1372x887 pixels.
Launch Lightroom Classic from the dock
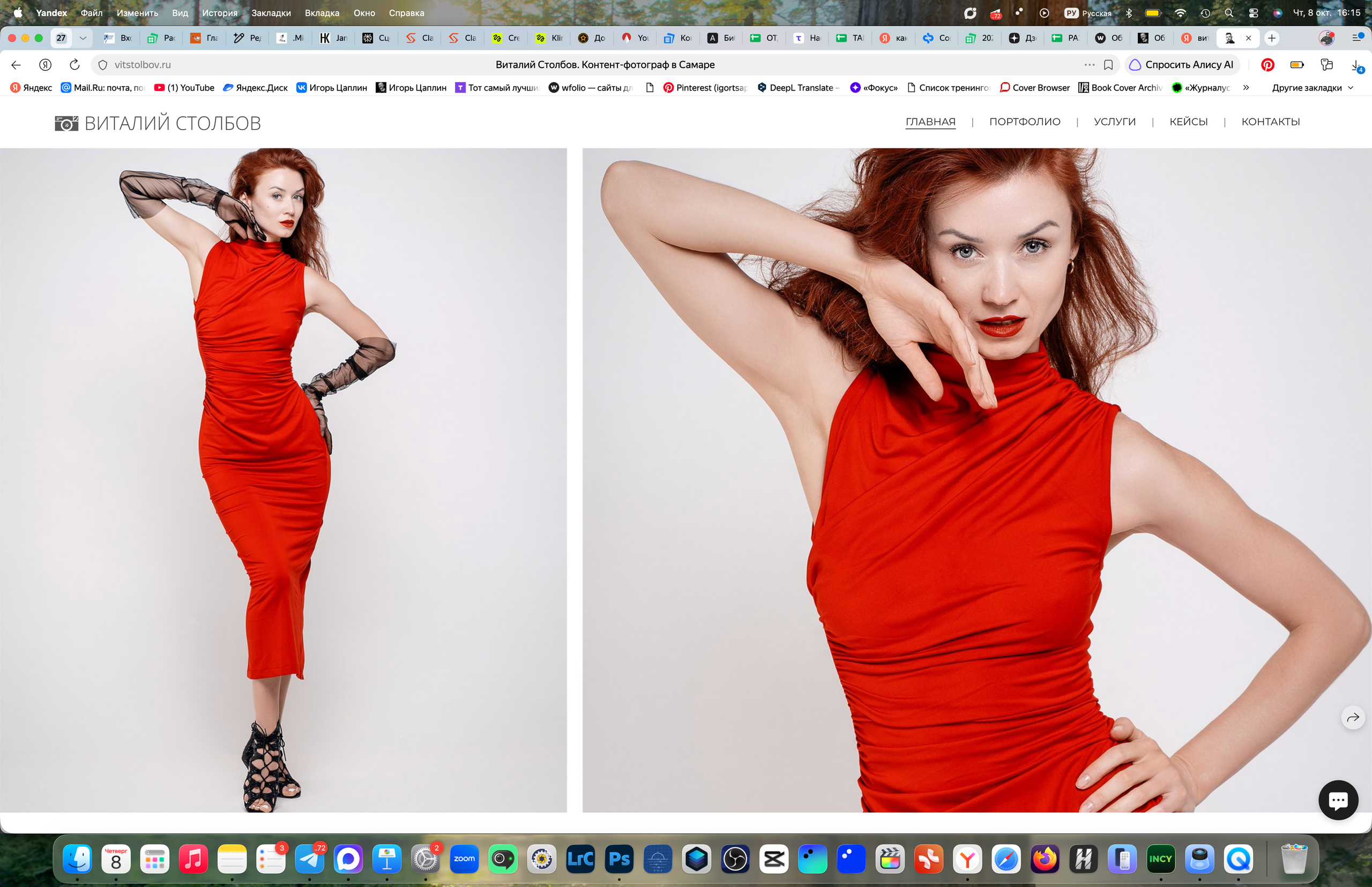[580, 859]
